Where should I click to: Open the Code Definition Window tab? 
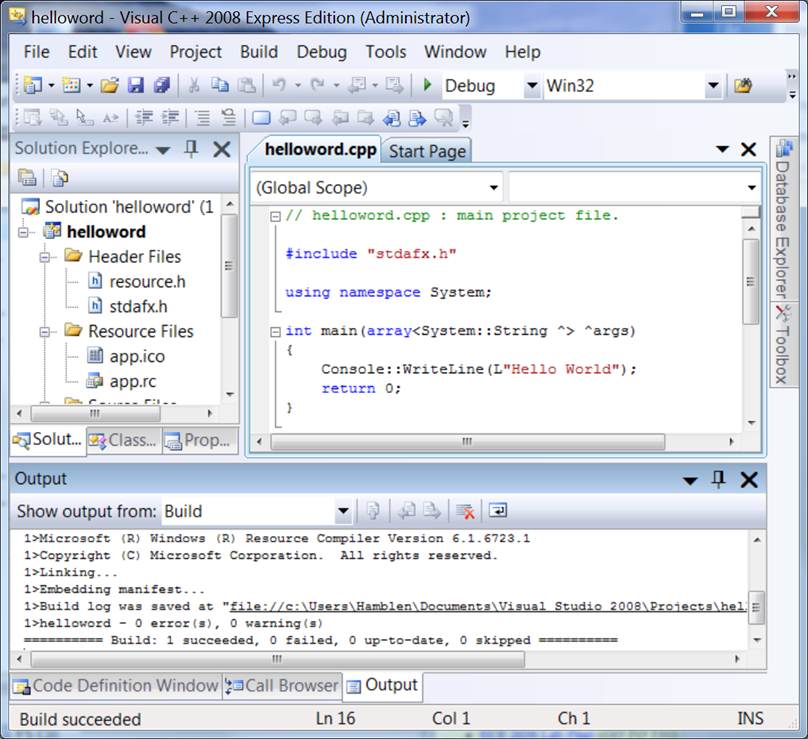point(116,686)
